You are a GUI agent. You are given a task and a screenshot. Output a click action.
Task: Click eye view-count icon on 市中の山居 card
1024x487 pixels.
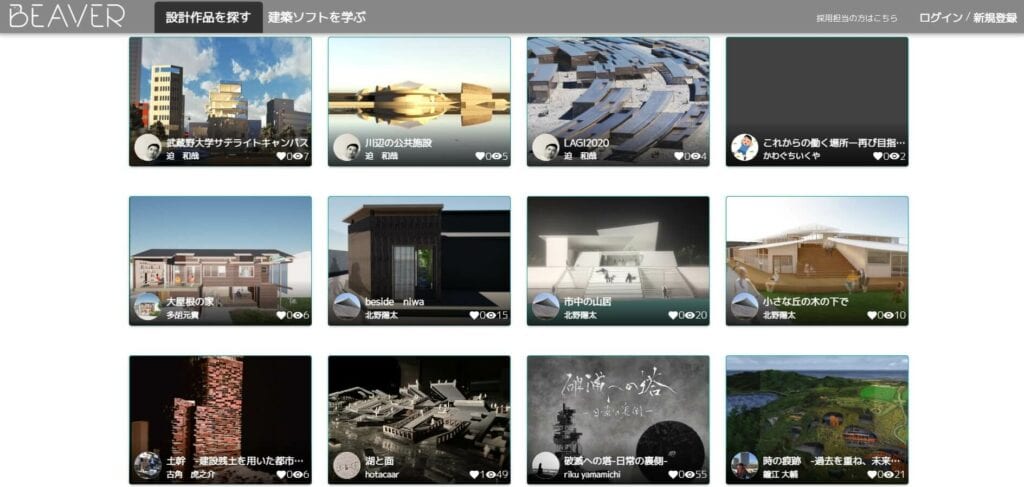coord(690,315)
